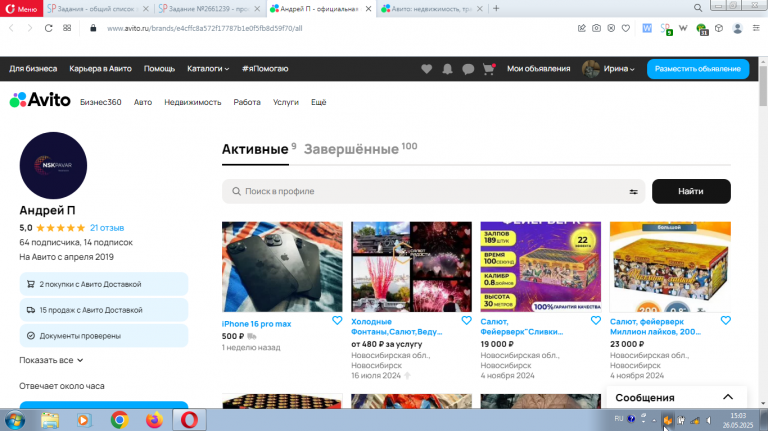Open the Ещё categories menu
Image resolution: width=768 pixels, height=431 pixels.
(x=318, y=102)
